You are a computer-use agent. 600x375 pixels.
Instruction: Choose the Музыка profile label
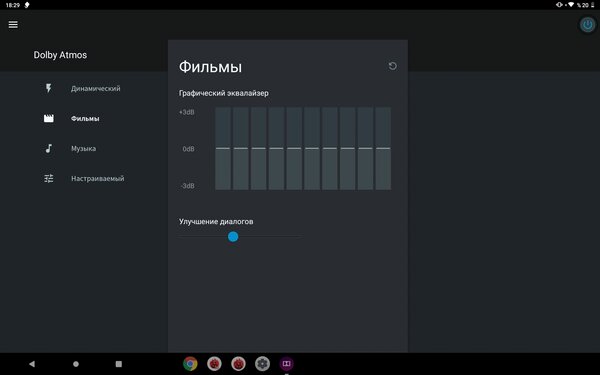(x=83, y=148)
